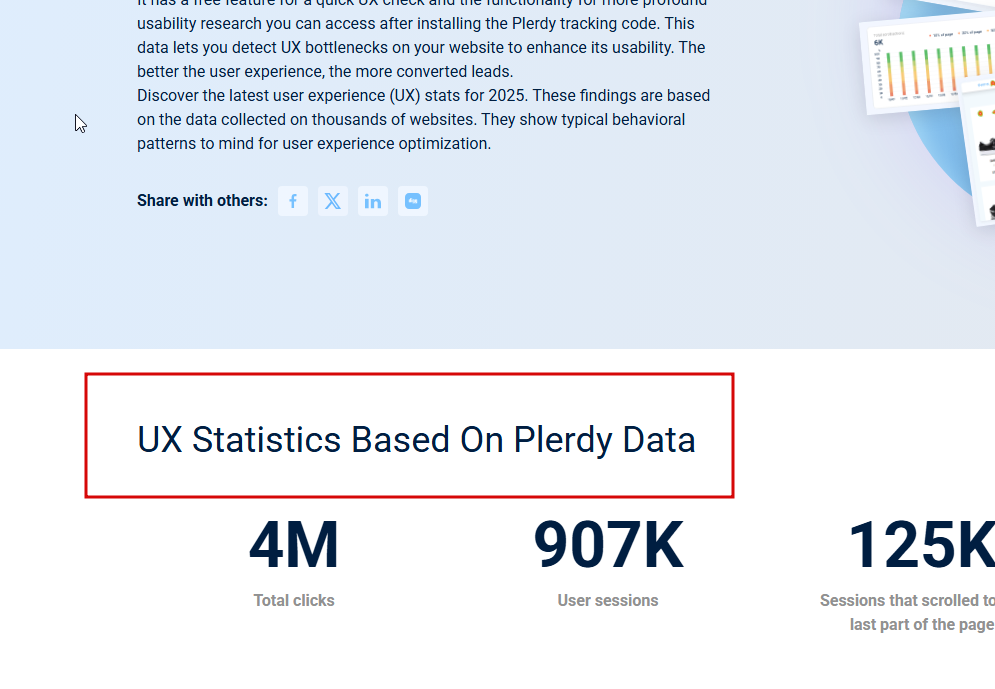Click the "Share with others:" label
The width and height of the screenshot is (995, 689).
point(202,200)
